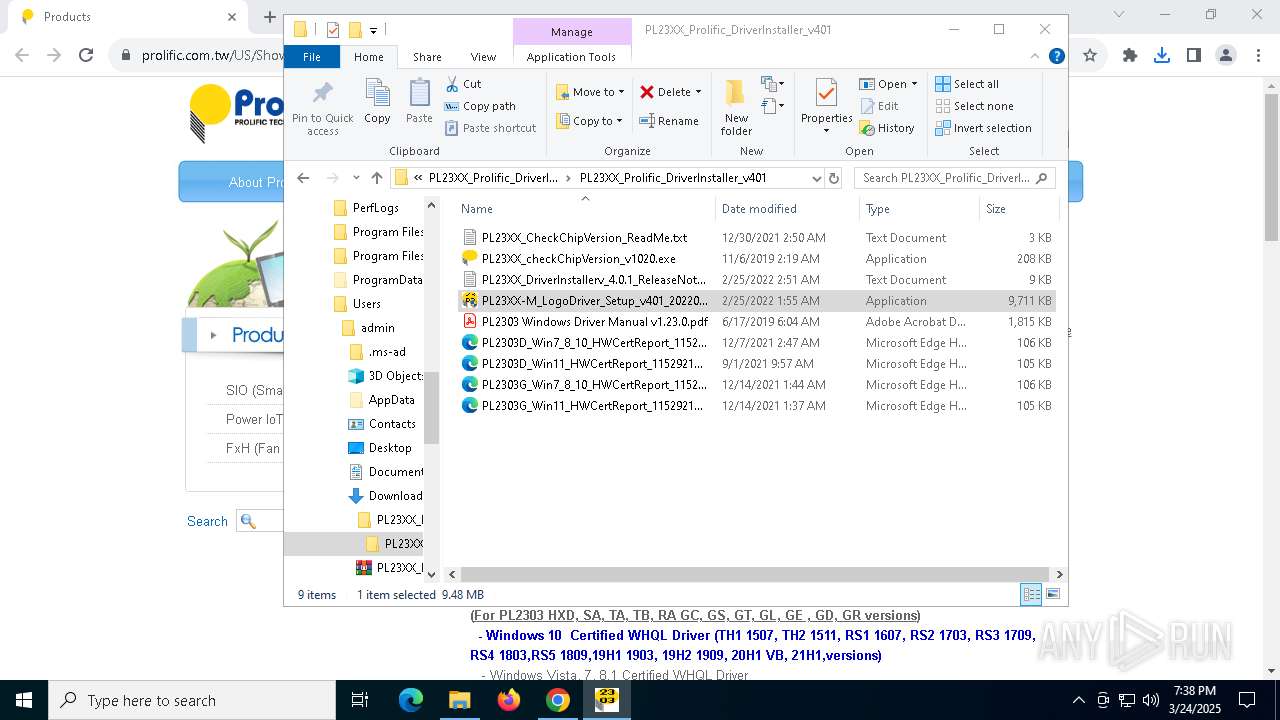
Task: Bookmark page with star icon
Action: tap(1090, 55)
